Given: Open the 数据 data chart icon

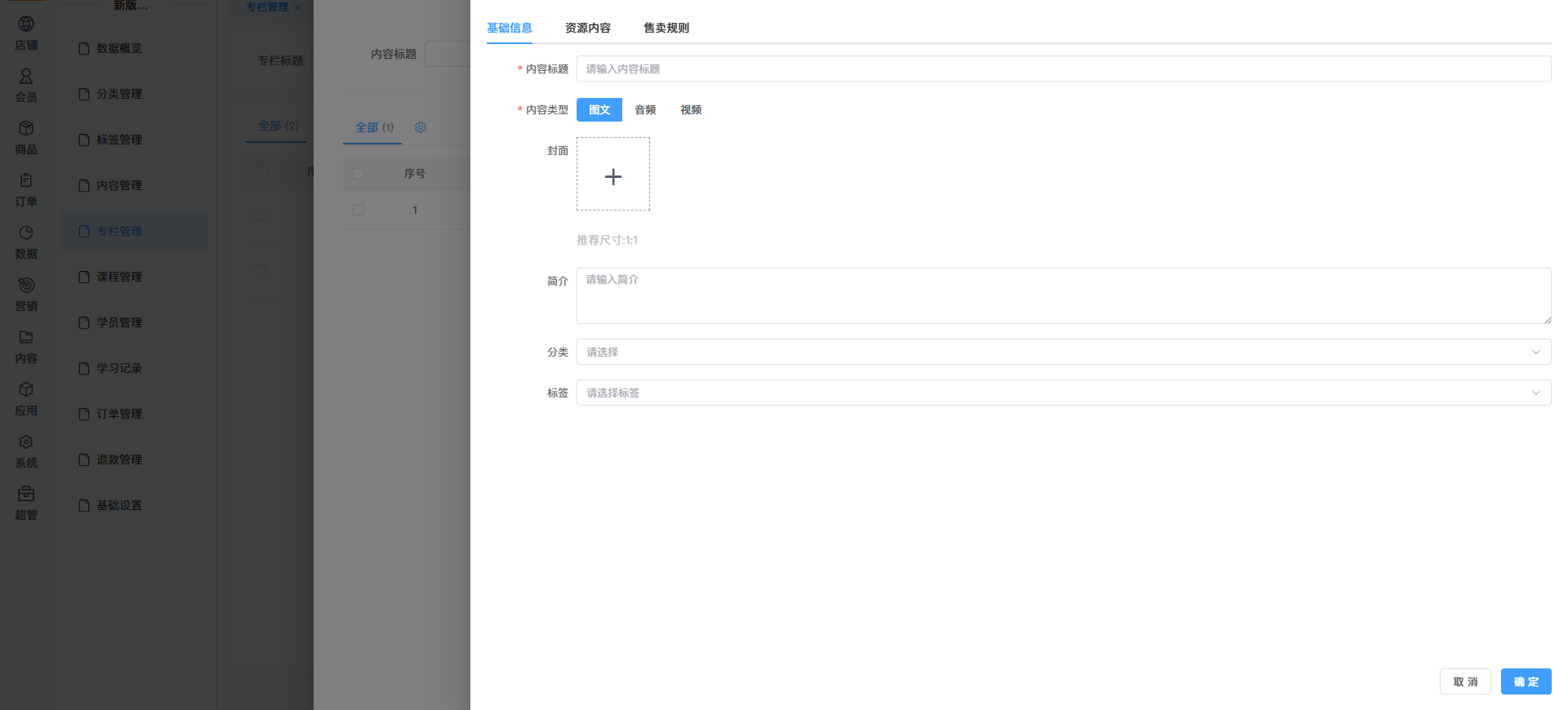Looking at the screenshot, I should (26, 233).
